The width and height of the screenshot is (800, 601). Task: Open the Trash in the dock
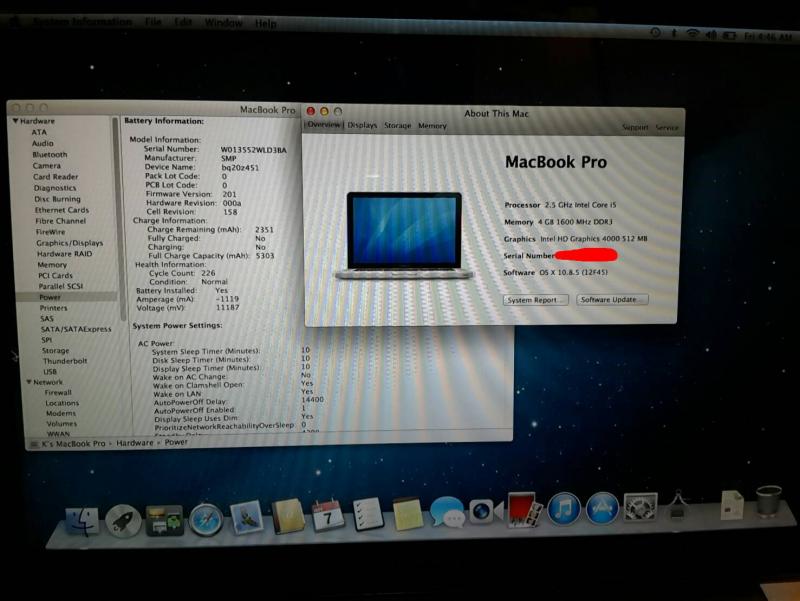point(768,501)
